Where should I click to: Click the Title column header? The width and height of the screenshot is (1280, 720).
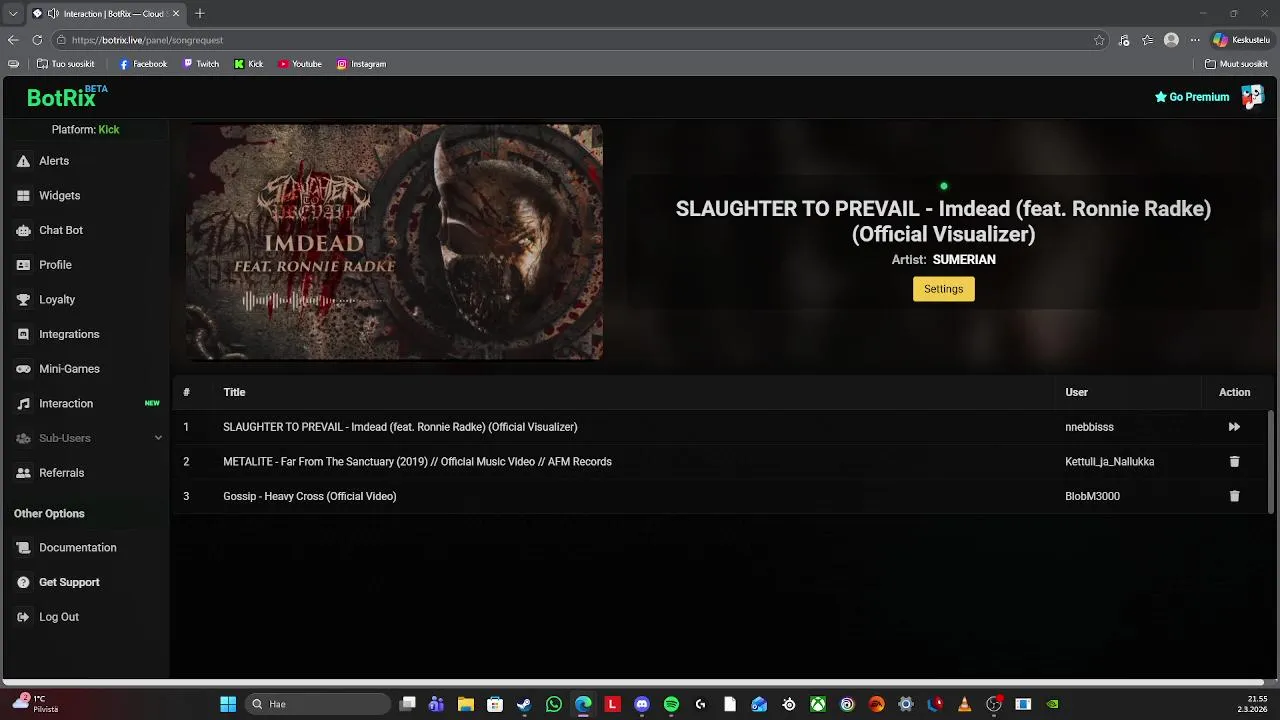click(x=234, y=393)
